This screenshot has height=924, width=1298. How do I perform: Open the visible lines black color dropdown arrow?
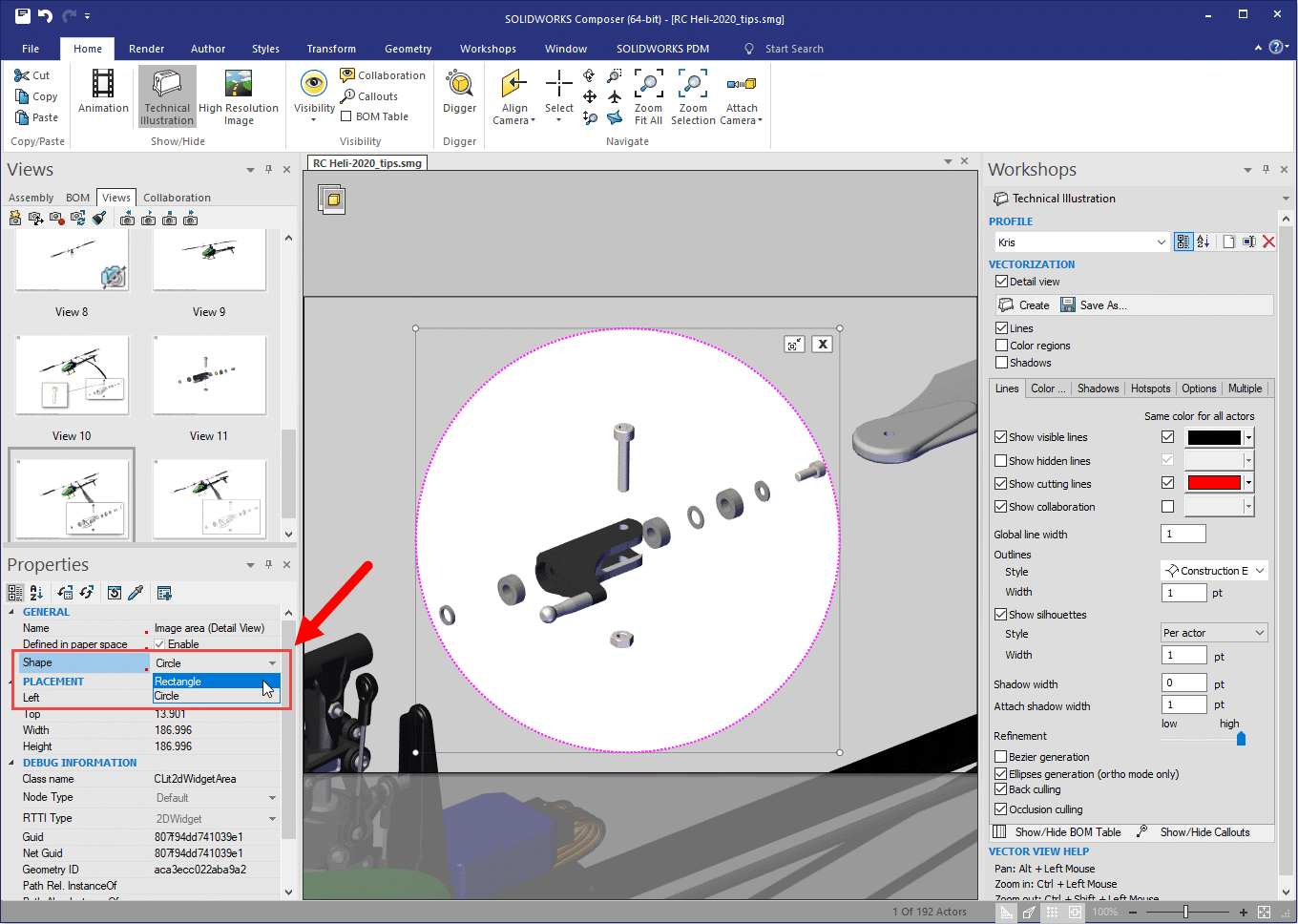point(1248,437)
